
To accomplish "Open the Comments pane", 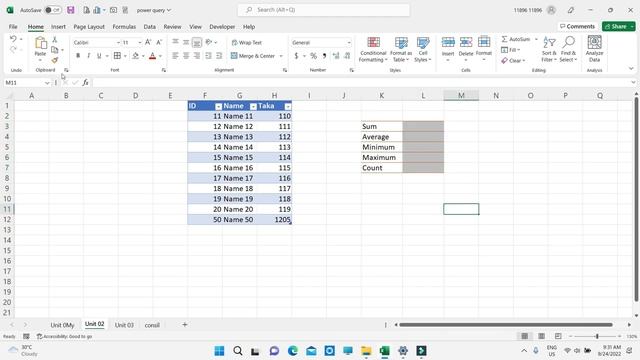I will (578, 26).
